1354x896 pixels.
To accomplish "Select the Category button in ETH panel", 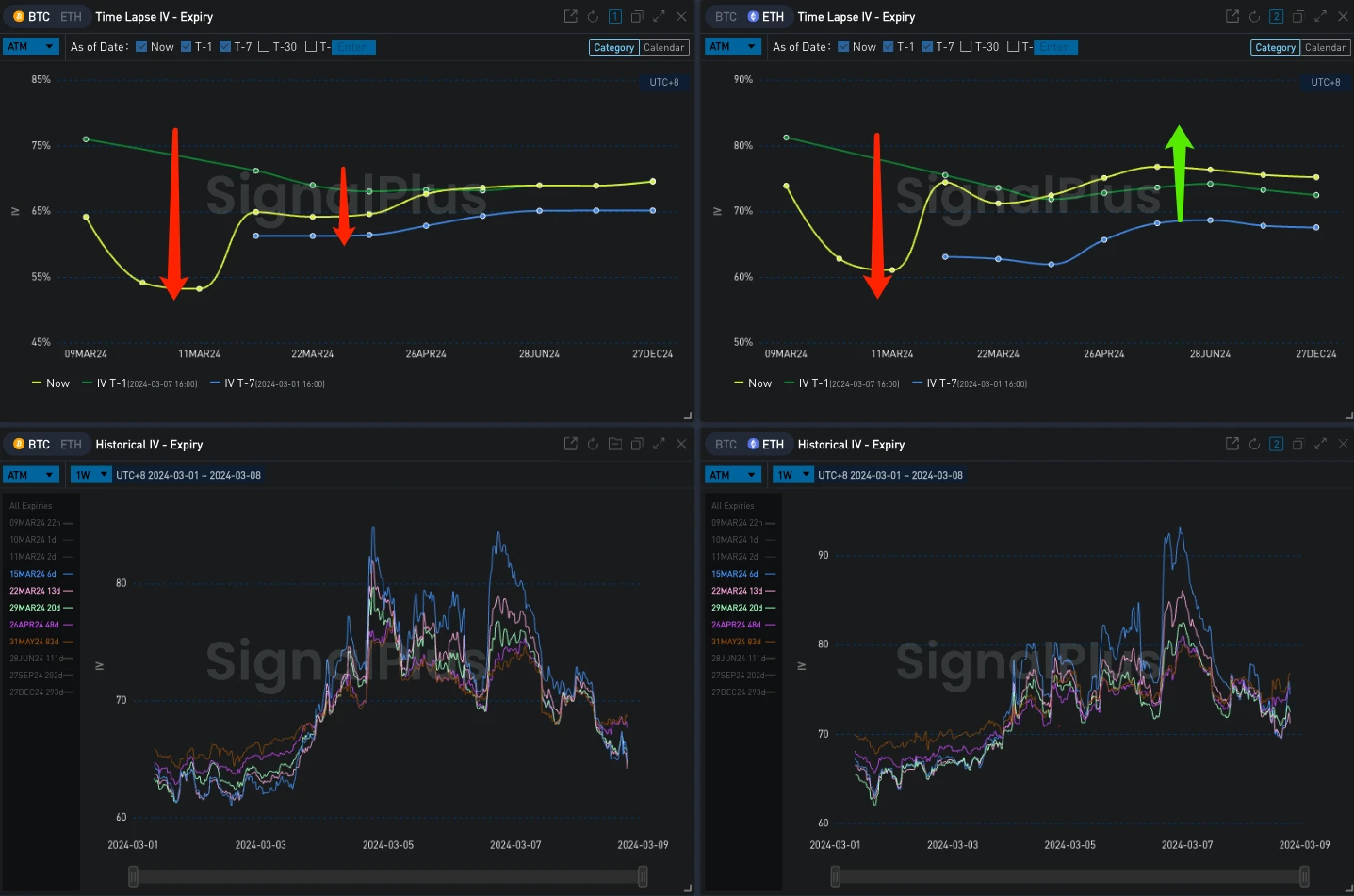I will coord(1275,46).
